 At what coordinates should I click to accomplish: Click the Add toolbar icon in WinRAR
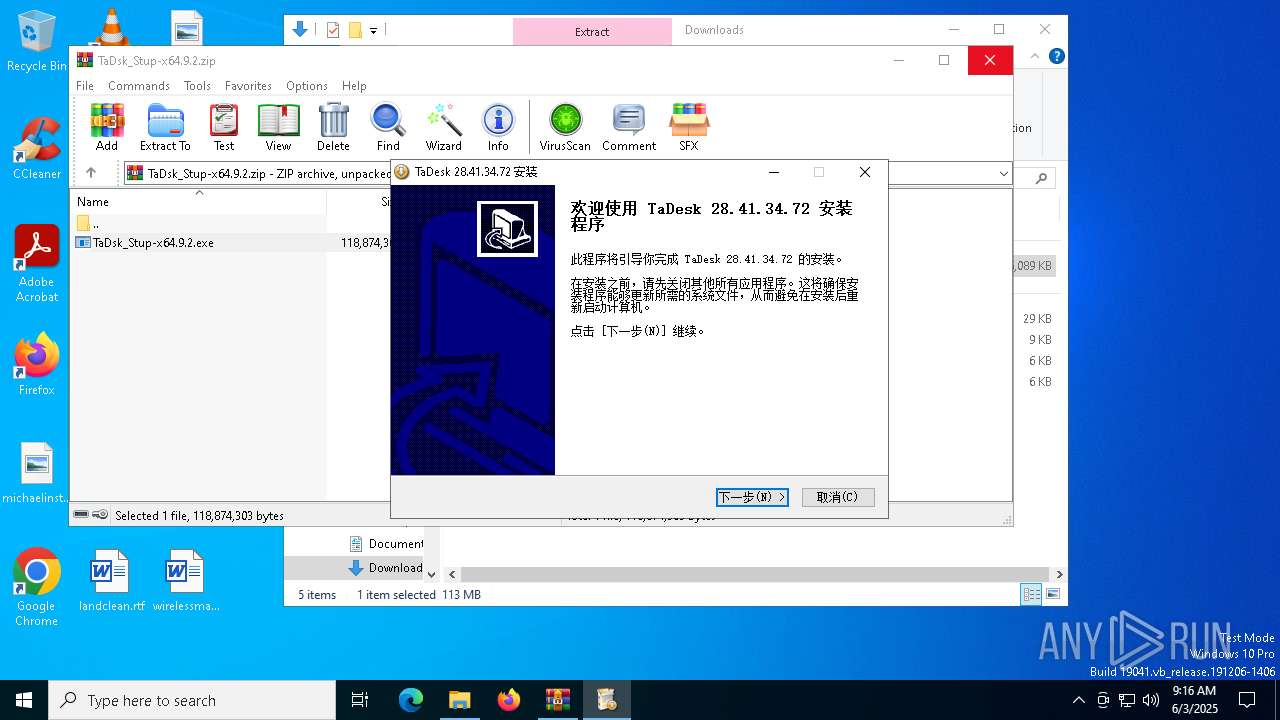[107, 127]
